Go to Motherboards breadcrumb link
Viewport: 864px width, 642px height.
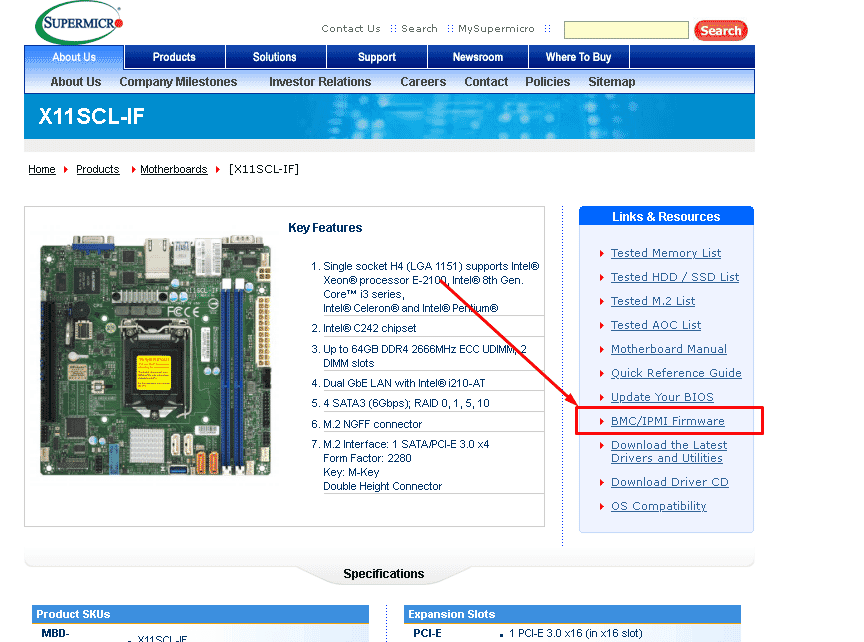[174, 169]
